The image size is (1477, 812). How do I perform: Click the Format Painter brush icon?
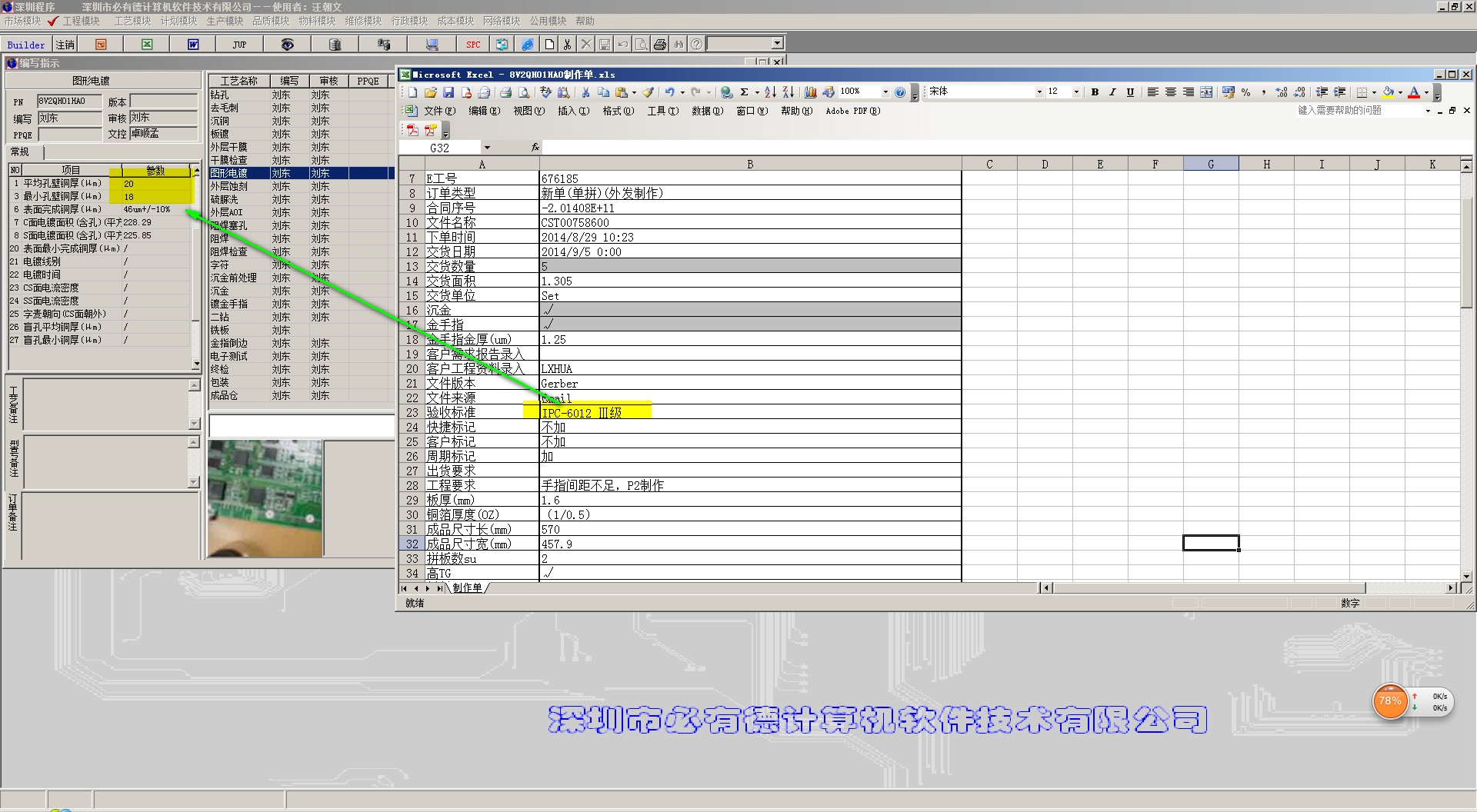pyautogui.click(x=648, y=92)
